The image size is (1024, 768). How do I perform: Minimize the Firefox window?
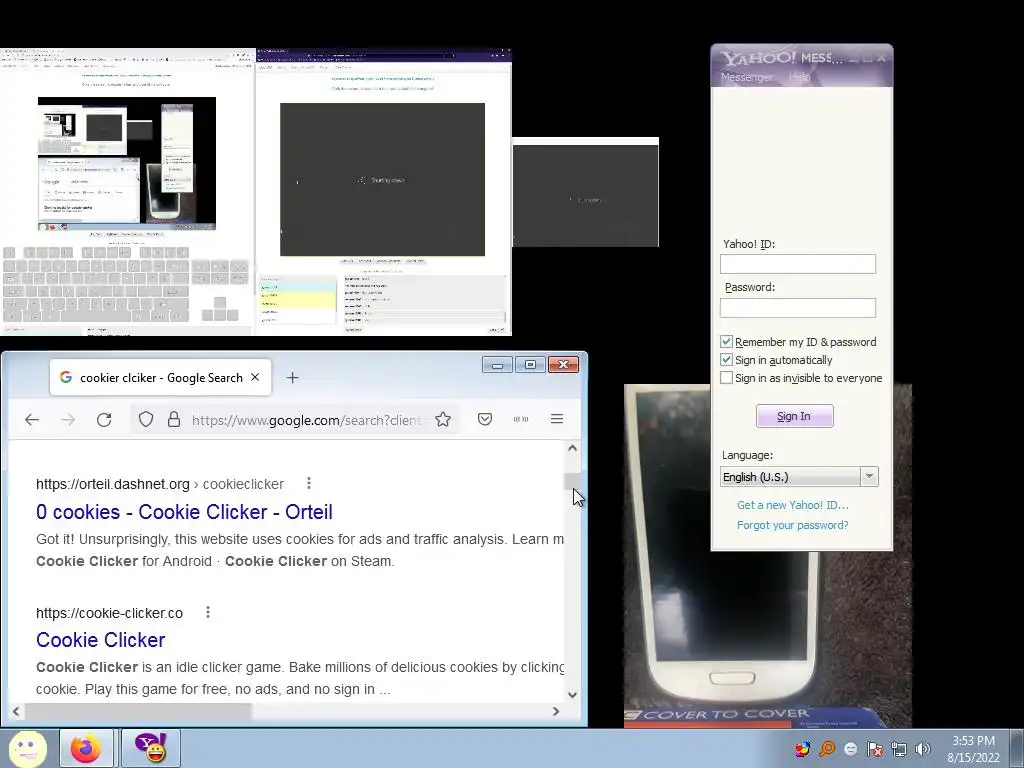pyautogui.click(x=497, y=364)
